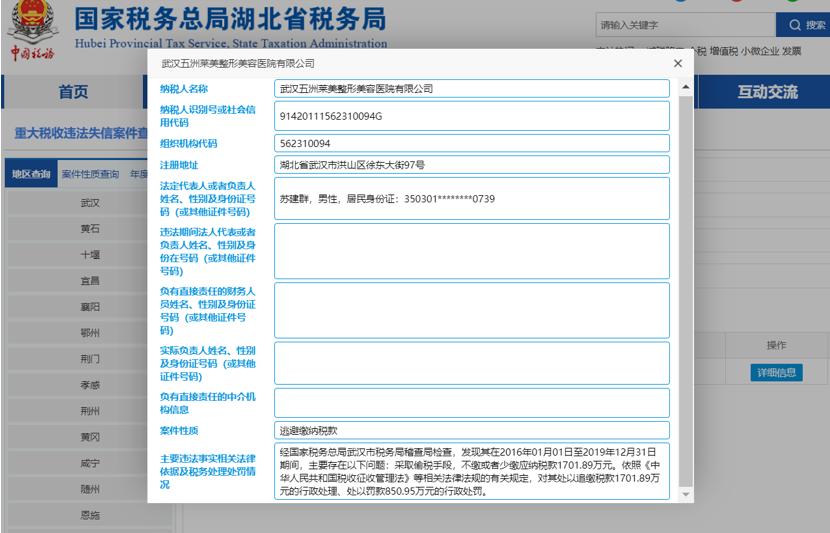Choose 鄂州 in the region list

point(90,333)
